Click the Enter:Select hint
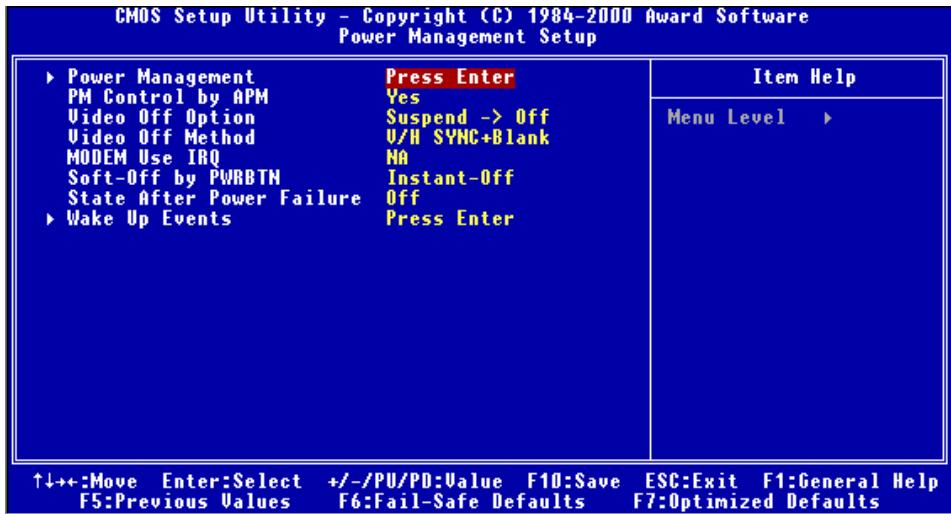The width and height of the screenshot is (951, 514). 232,481
